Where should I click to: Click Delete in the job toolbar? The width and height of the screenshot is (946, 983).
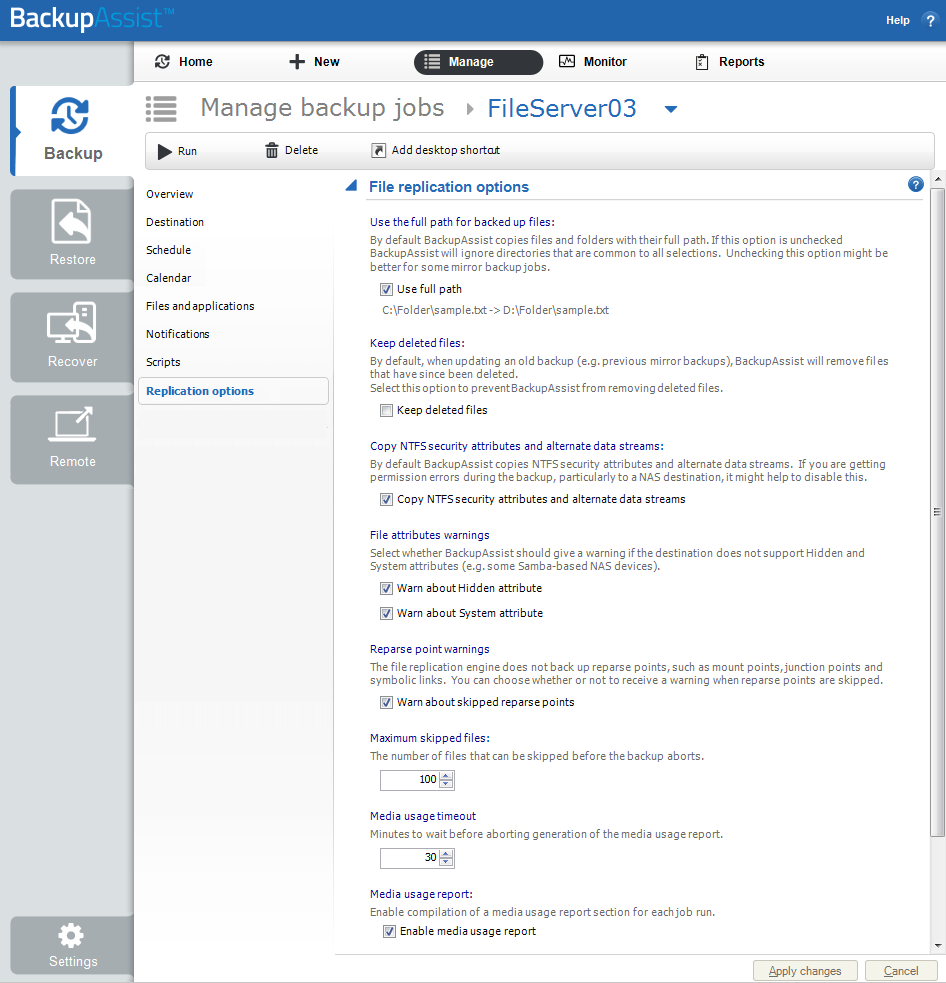click(292, 150)
